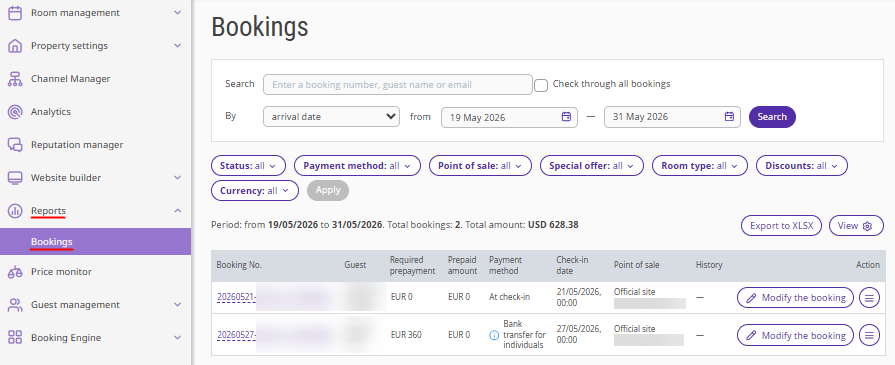This screenshot has height=365, width=895.
Task: Click the Price monitor scales icon
Action: point(15,272)
